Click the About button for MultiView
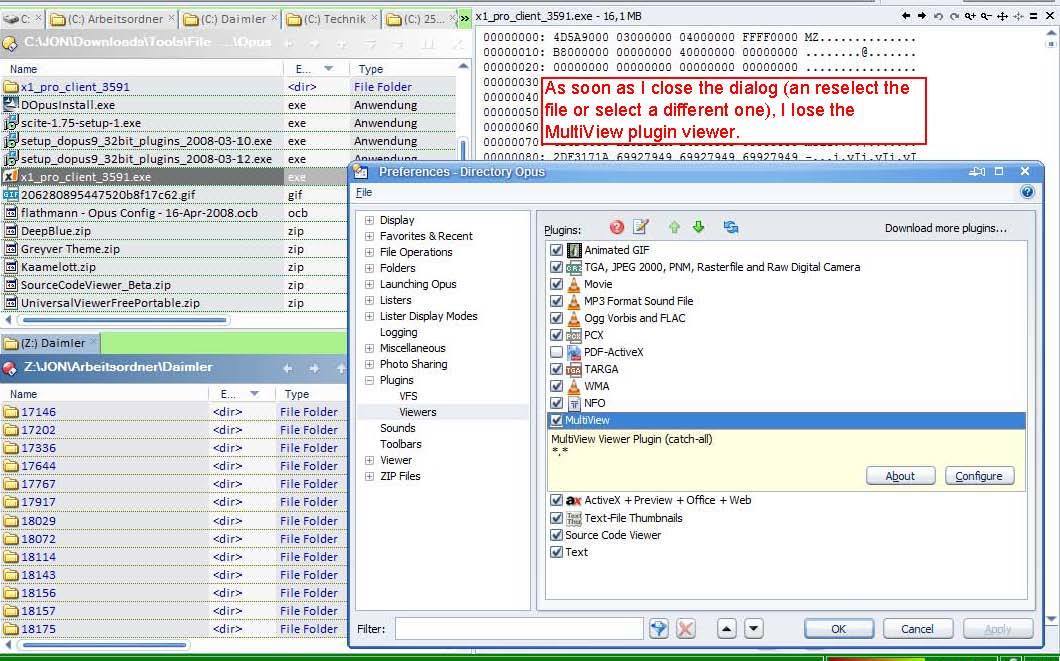 900,476
